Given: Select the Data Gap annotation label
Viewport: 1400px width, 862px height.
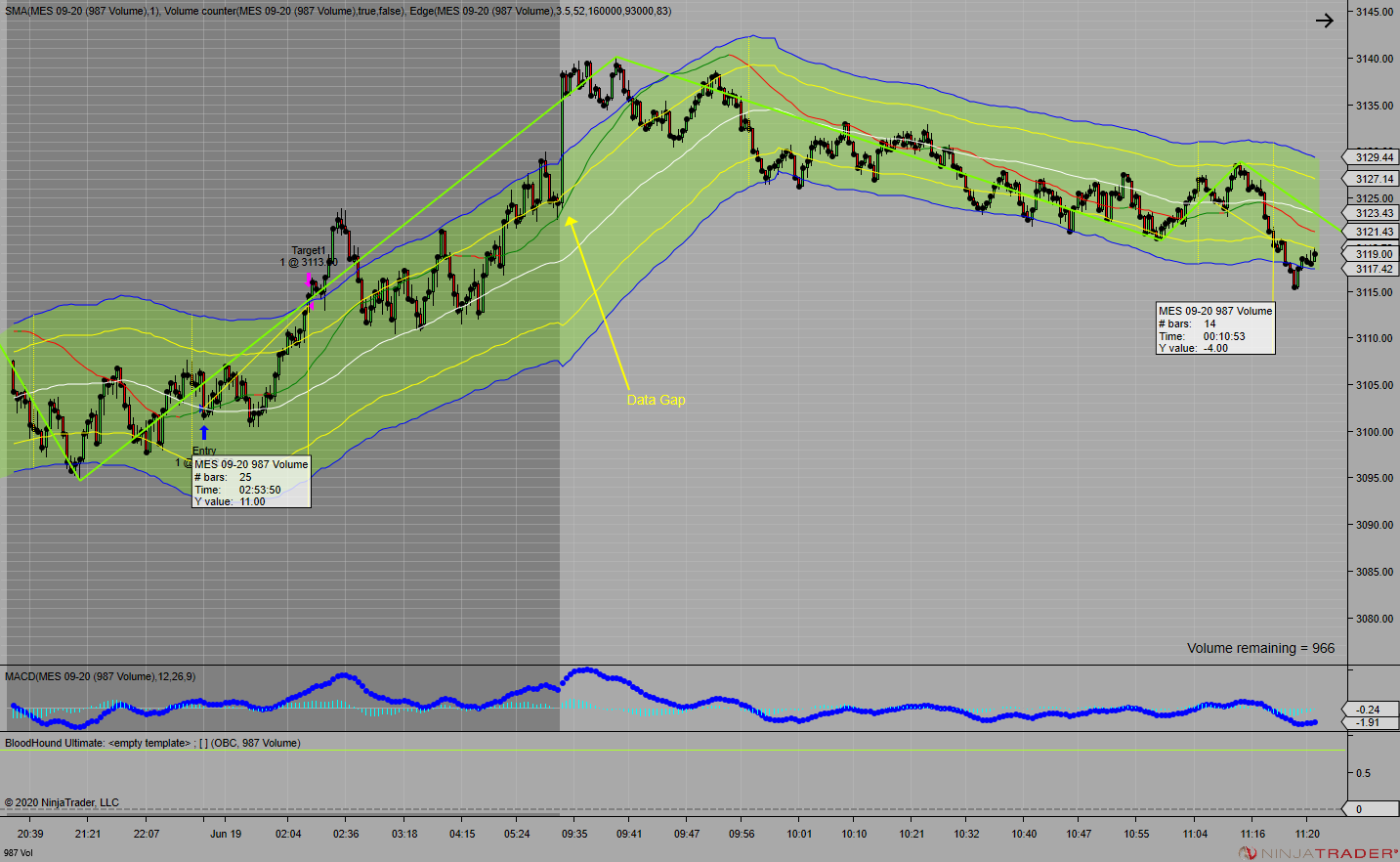Looking at the screenshot, I should tap(656, 400).
